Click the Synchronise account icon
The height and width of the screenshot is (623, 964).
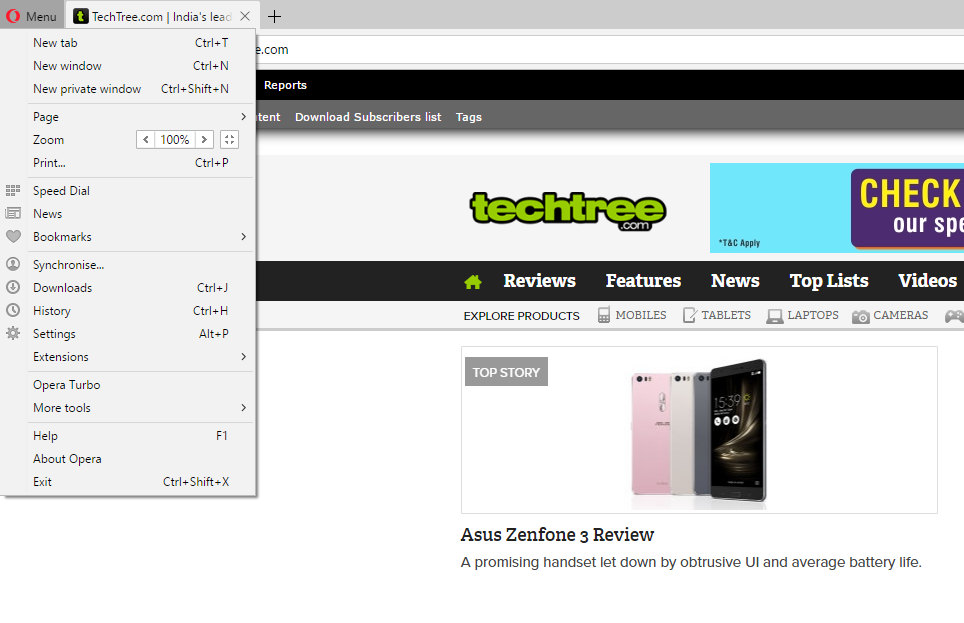pyautogui.click(x=13, y=264)
